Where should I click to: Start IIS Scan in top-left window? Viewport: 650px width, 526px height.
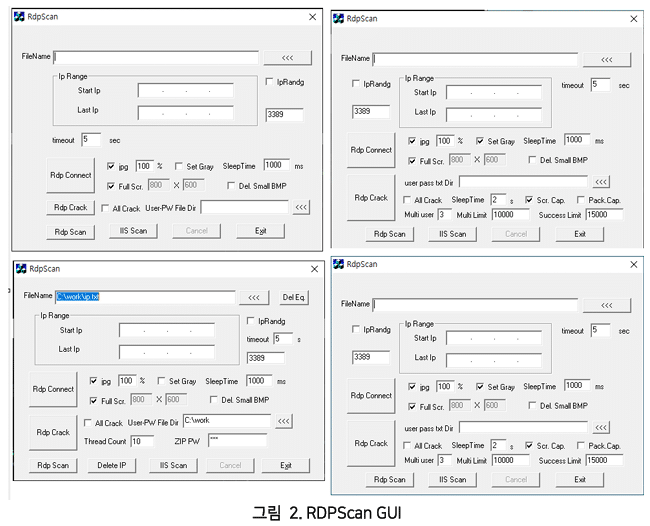(133, 231)
